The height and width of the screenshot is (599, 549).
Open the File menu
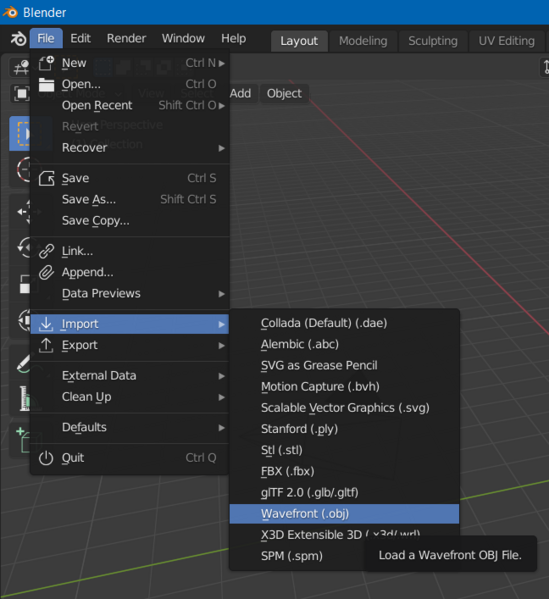(46, 39)
